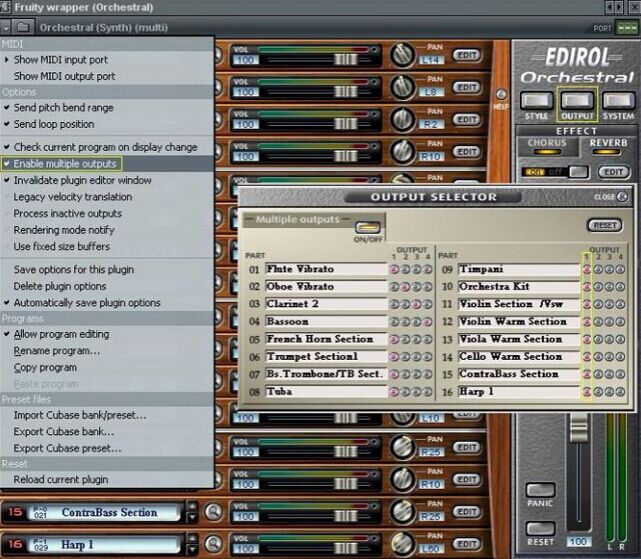Open the SYSTEM panel button
Image resolution: width=641 pixels, height=559 pixels.
618,100
